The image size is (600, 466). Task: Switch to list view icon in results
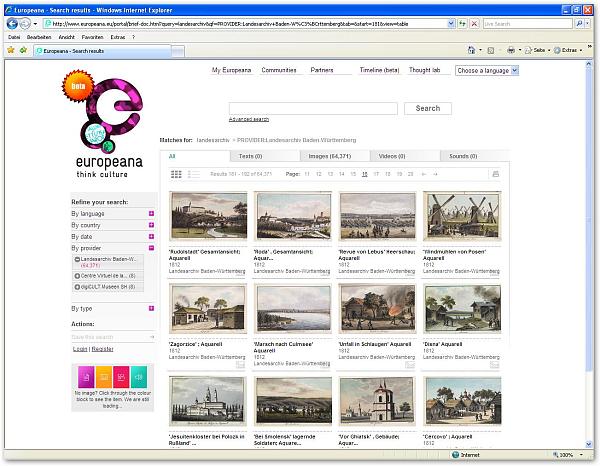pyautogui.click(x=194, y=174)
